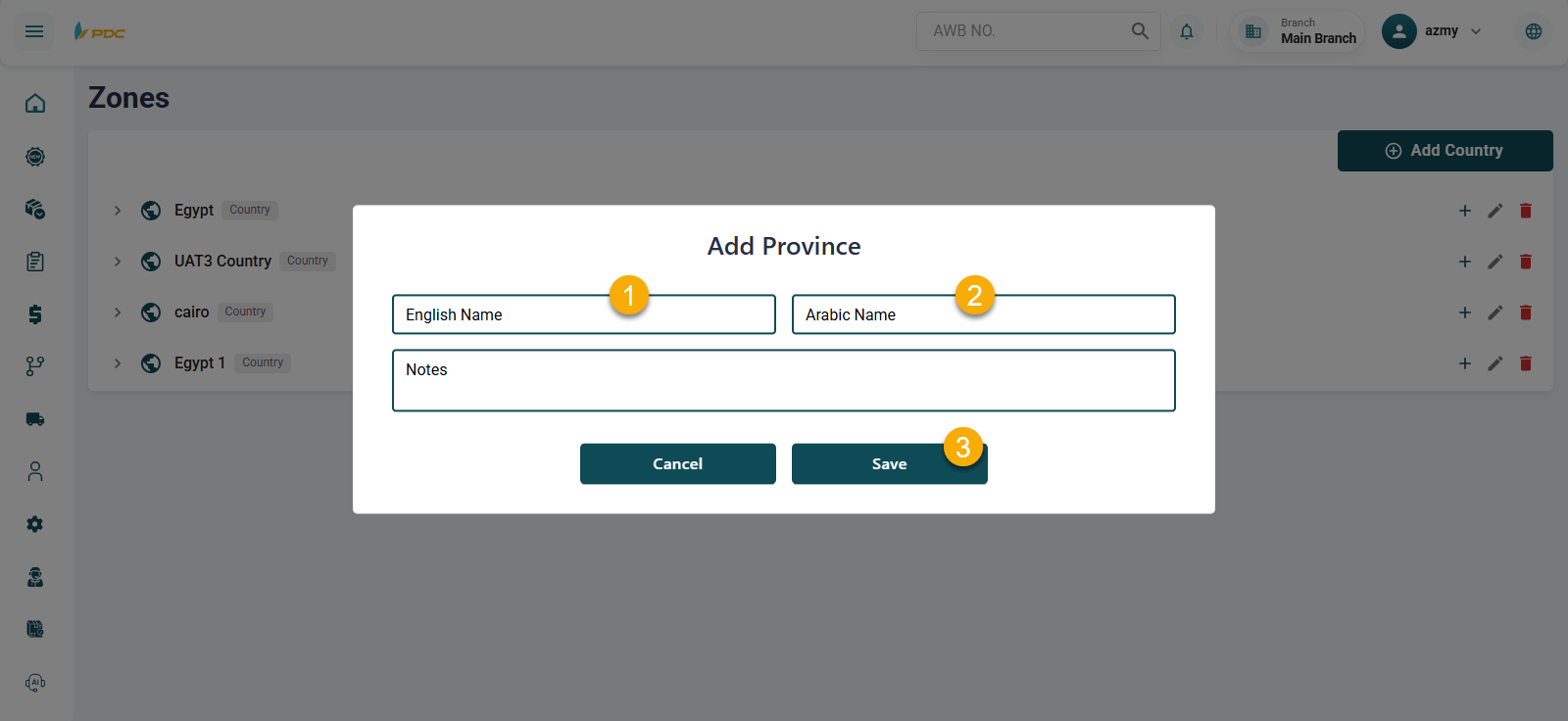Expand the Egypt 1 row chevron
This screenshot has width=1568, height=721.
point(118,363)
